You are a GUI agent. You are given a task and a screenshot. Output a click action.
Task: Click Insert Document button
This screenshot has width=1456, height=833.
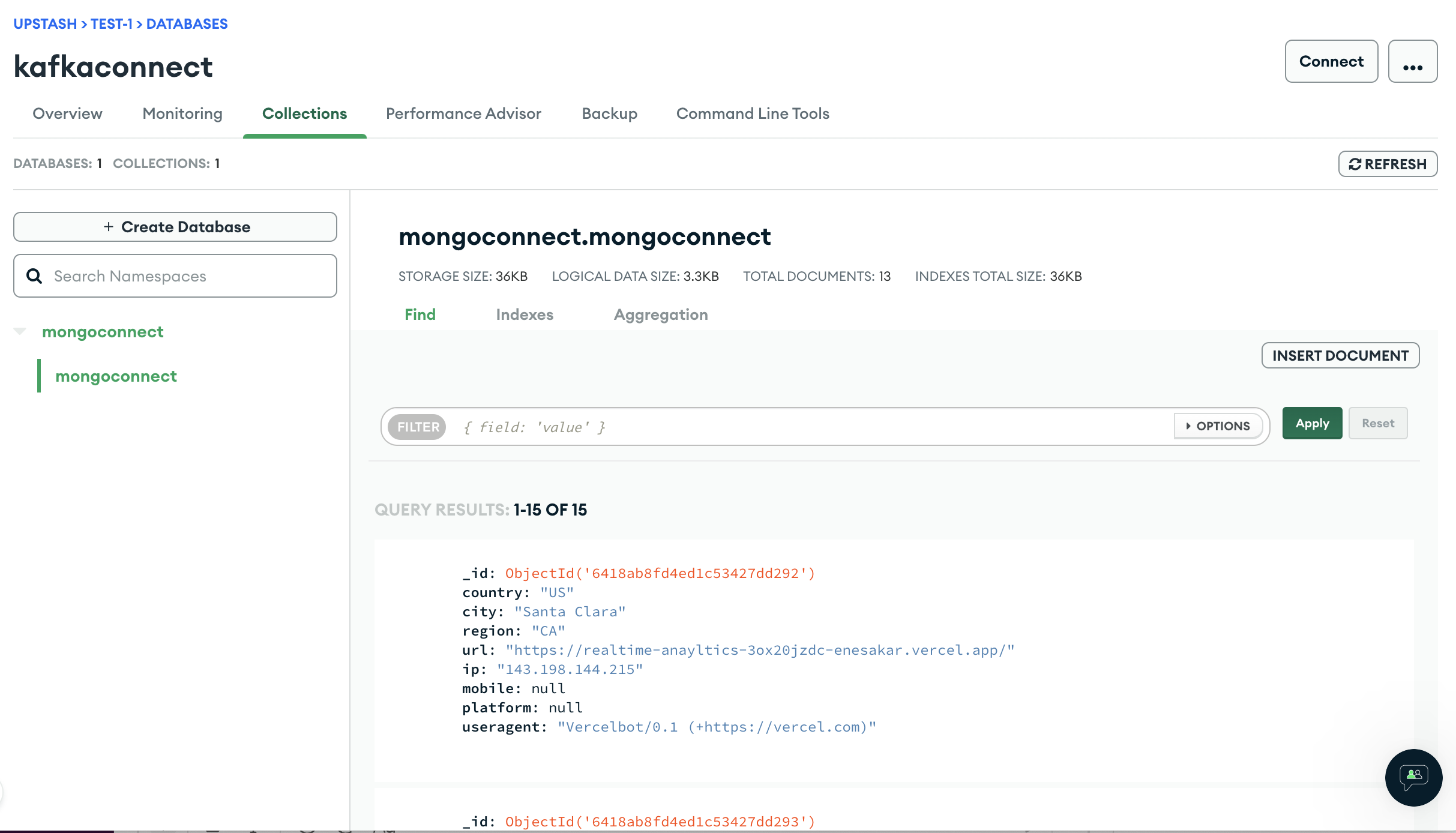click(1340, 355)
